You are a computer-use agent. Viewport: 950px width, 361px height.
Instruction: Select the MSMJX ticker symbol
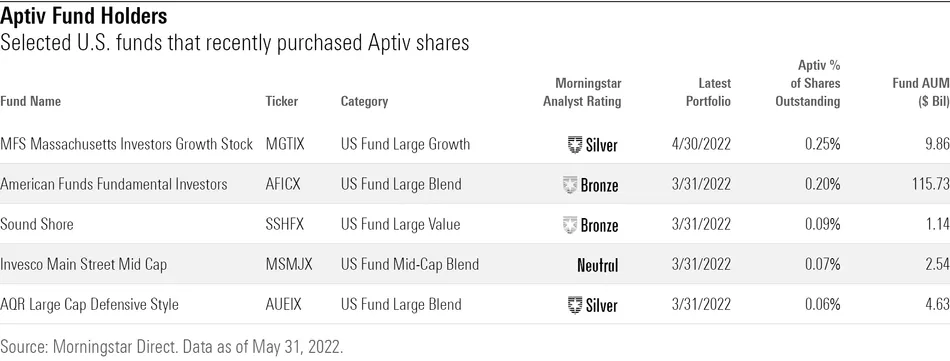(289, 265)
